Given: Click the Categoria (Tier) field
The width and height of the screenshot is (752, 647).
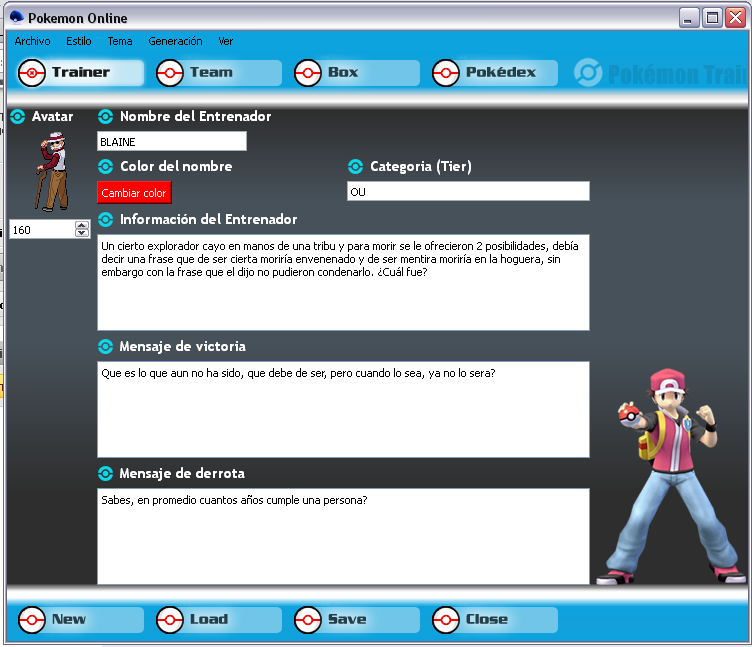Looking at the screenshot, I should 468,191.
